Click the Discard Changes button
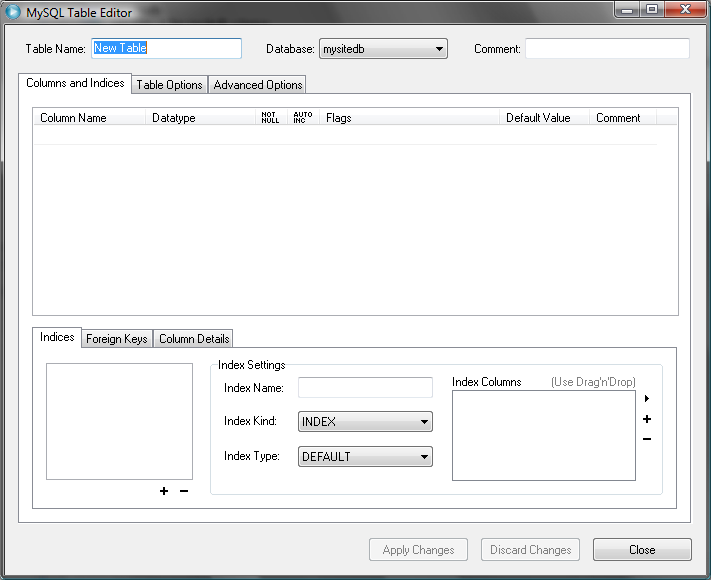This screenshot has height=580, width=711. [x=530, y=550]
